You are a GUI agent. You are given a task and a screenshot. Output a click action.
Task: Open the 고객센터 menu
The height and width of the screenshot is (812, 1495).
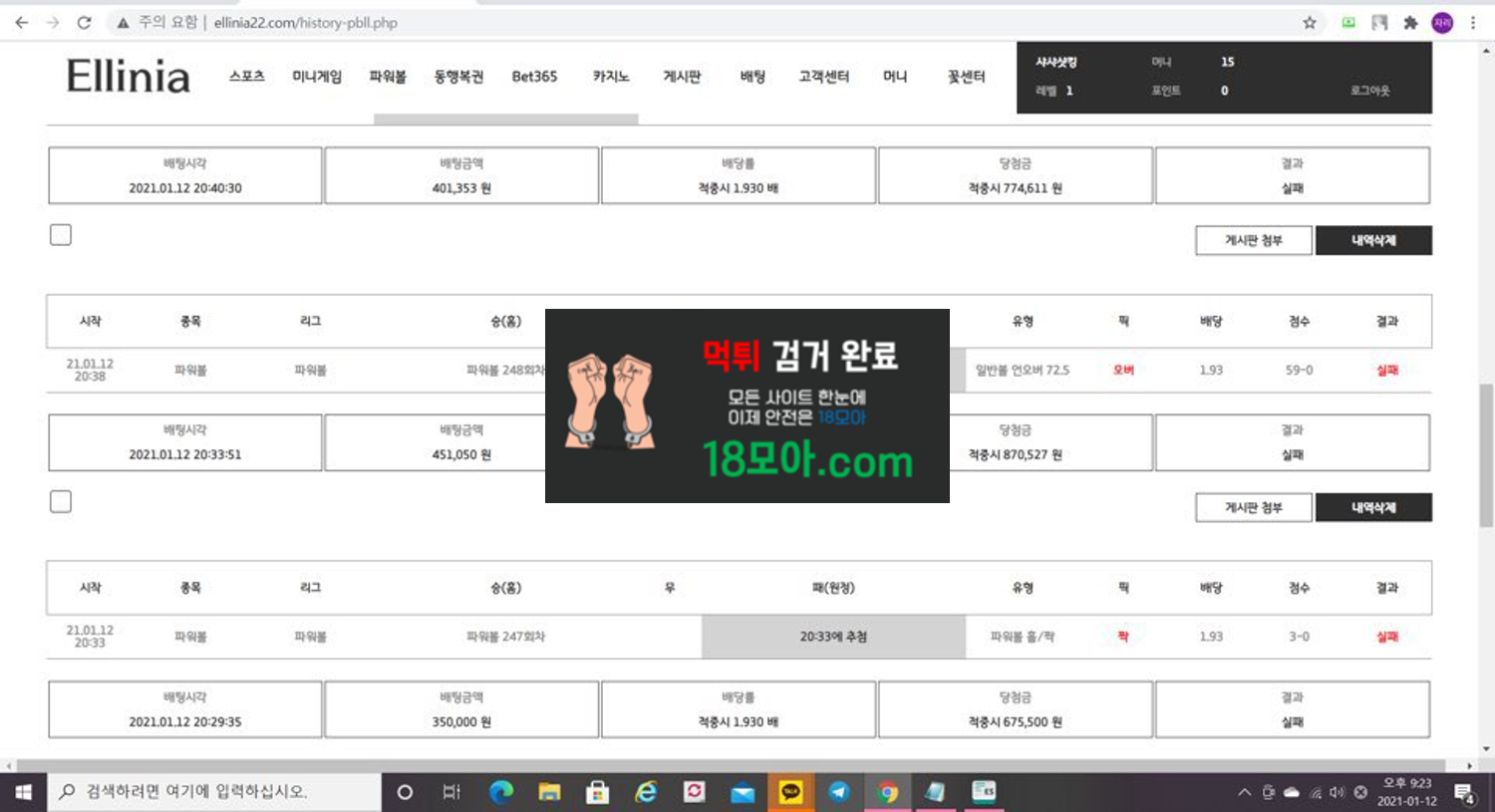pos(823,76)
